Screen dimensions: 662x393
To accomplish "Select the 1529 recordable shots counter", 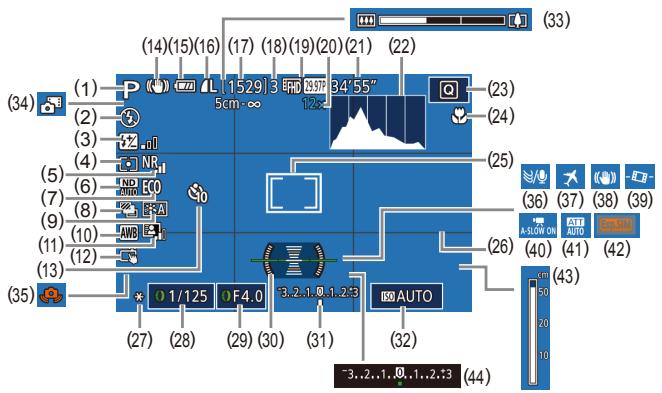I will (x=245, y=87).
